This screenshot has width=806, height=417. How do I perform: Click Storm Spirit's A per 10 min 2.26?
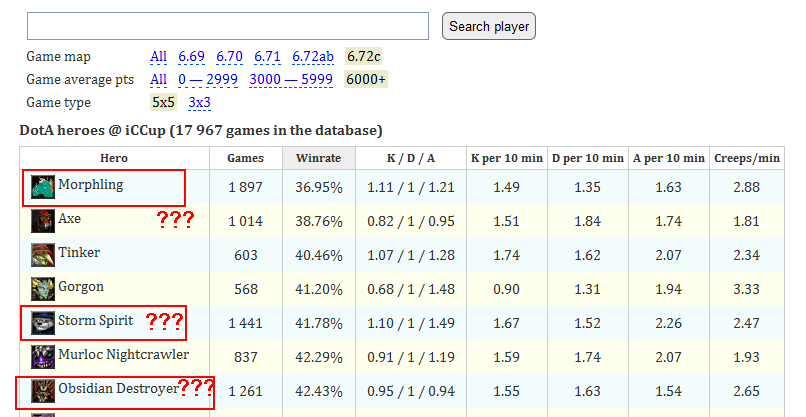(x=669, y=323)
